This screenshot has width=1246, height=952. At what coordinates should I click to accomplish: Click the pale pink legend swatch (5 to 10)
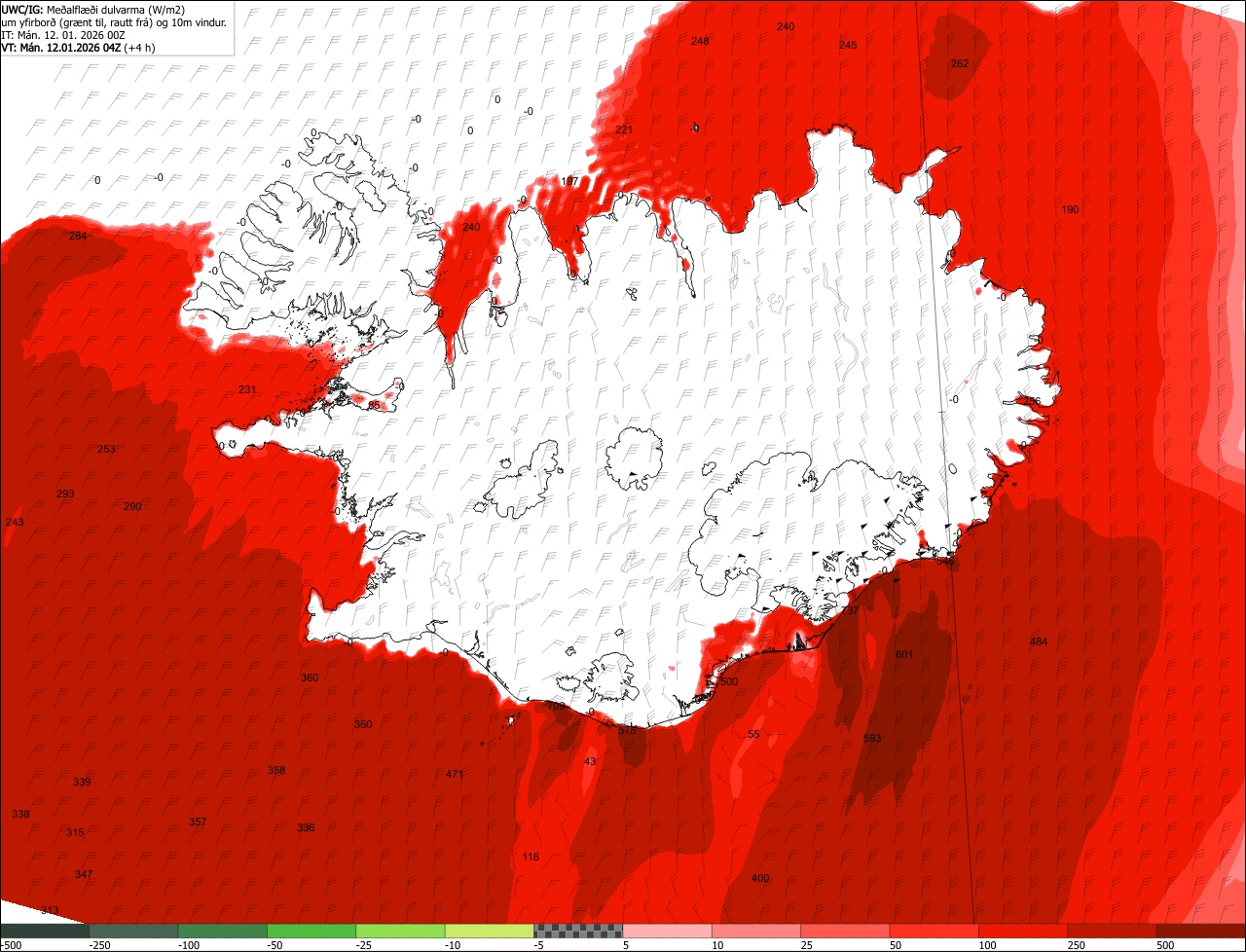(x=667, y=931)
